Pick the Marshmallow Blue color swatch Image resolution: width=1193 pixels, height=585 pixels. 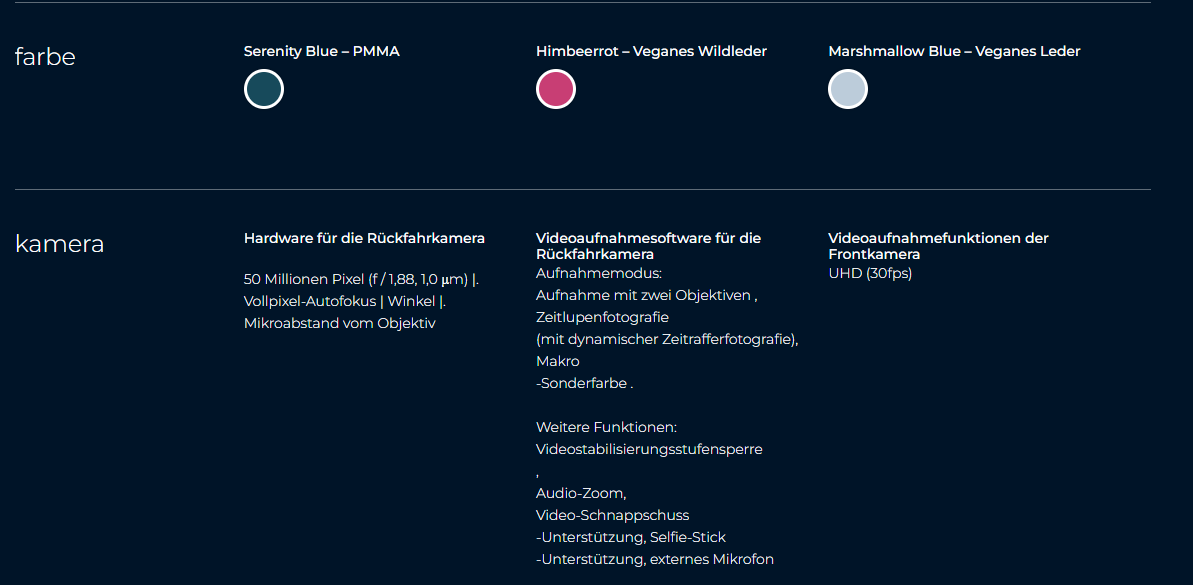point(848,89)
